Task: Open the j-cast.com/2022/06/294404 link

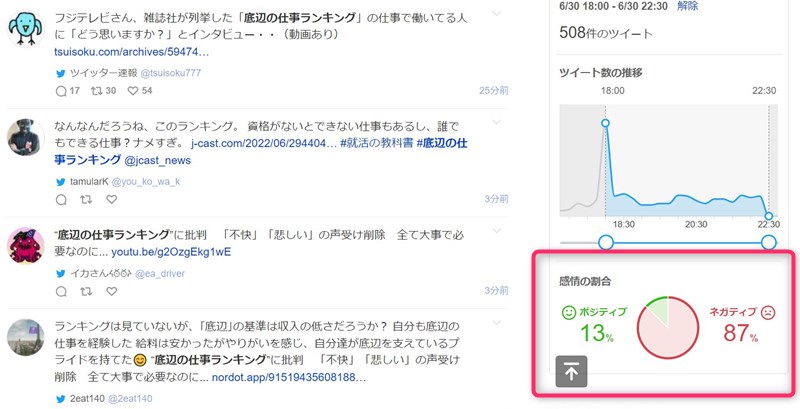Action: click(x=264, y=144)
